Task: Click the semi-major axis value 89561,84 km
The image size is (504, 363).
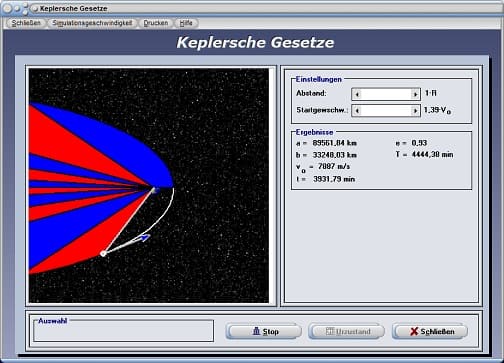Action: pos(335,143)
